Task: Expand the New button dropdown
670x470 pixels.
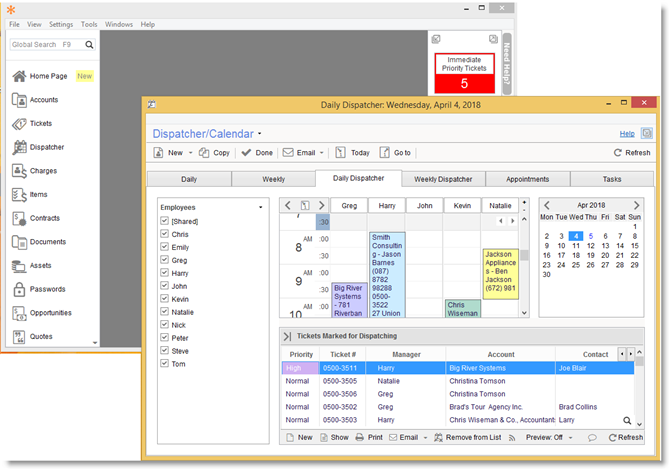Action: click(x=190, y=153)
